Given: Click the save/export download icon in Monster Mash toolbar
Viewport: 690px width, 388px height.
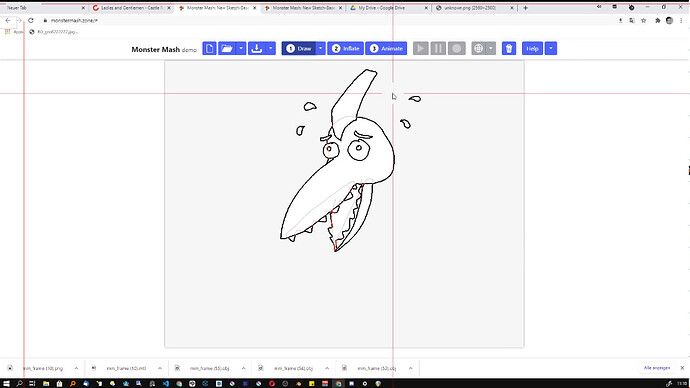Looking at the screenshot, I should tap(257, 48).
